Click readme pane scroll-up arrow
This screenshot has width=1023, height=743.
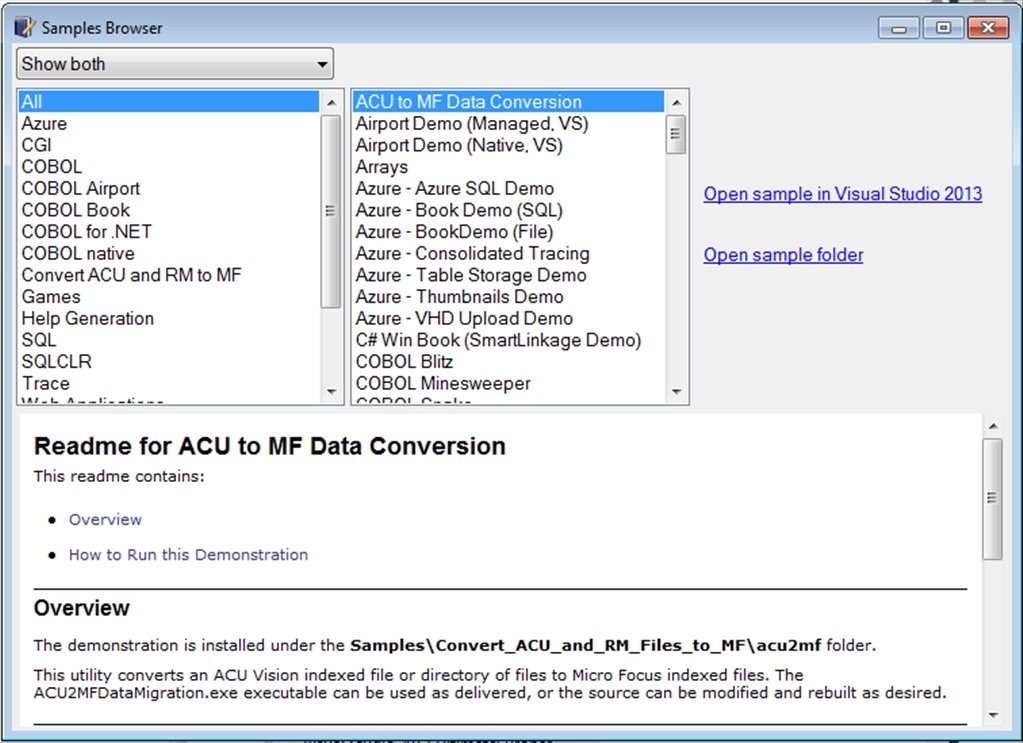pyautogui.click(x=993, y=427)
